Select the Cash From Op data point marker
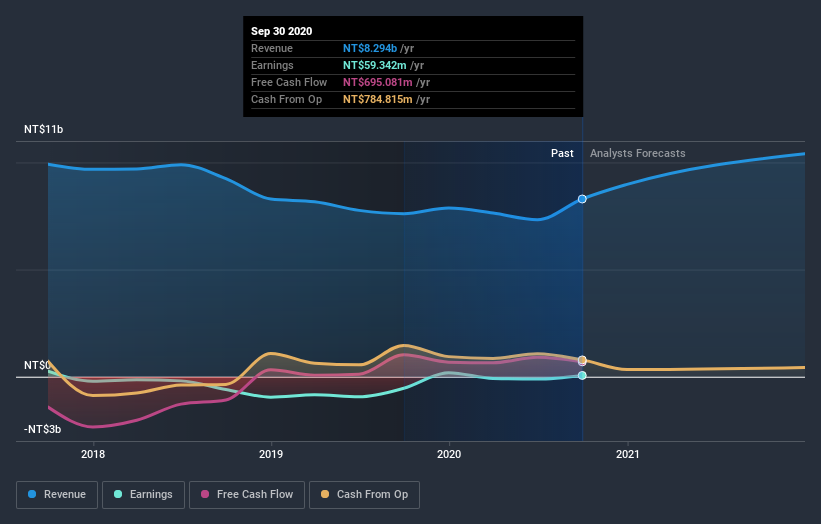This screenshot has height=524, width=821. point(582,360)
